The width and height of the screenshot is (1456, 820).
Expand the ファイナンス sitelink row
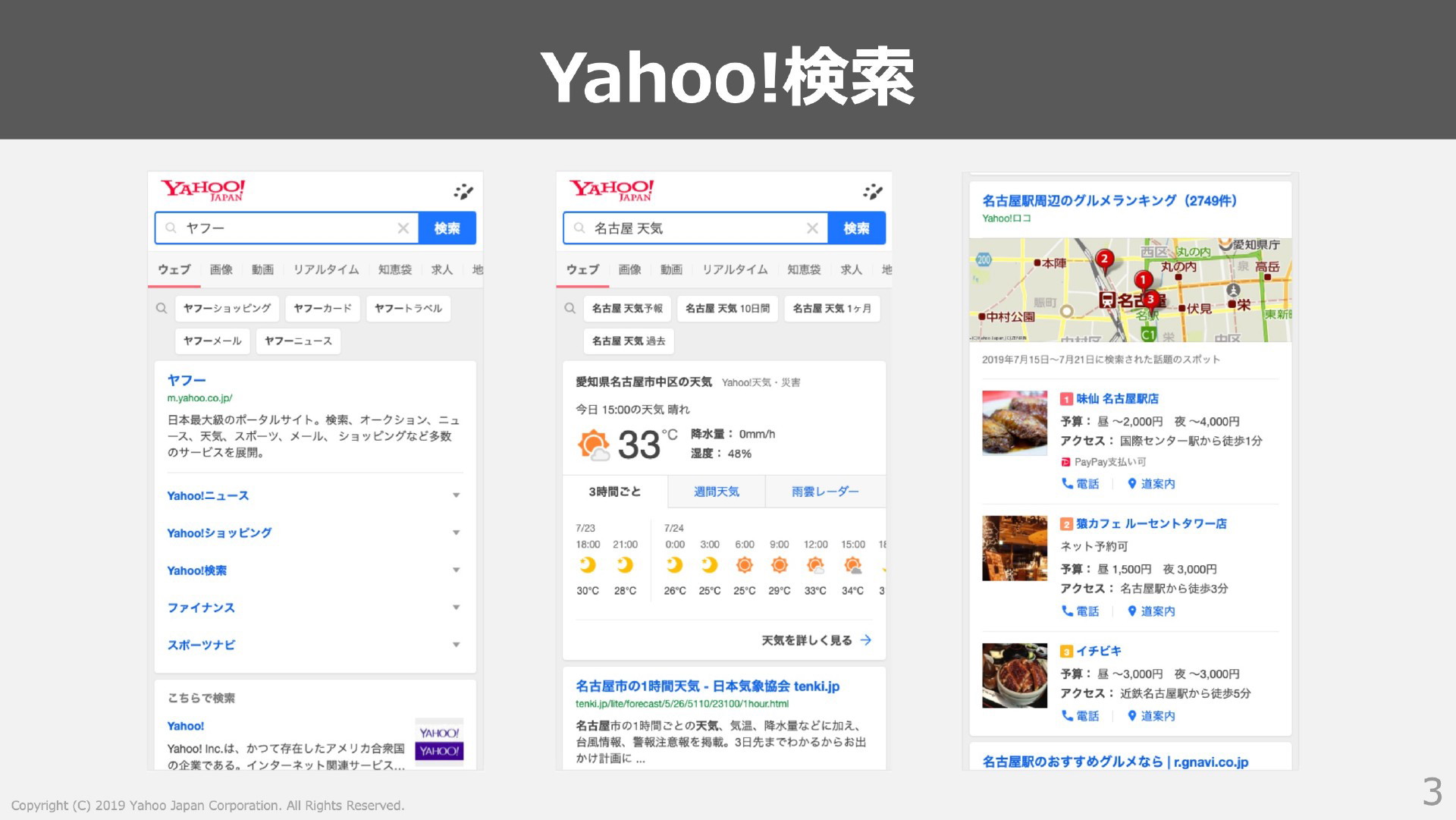click(315, 607)
